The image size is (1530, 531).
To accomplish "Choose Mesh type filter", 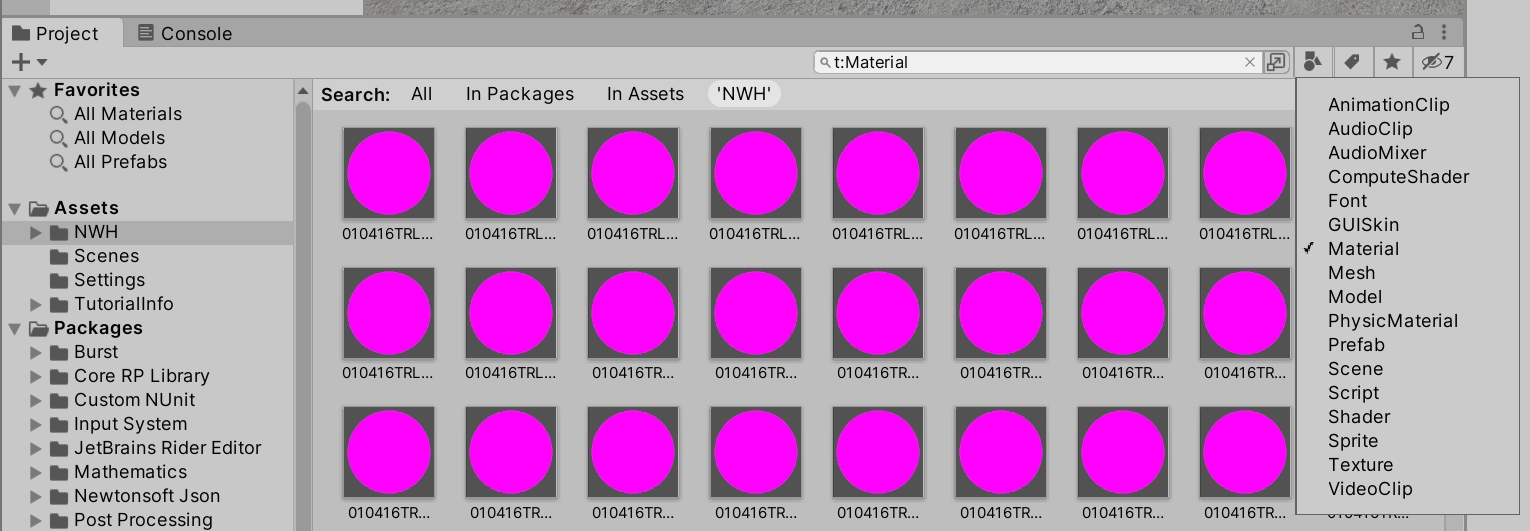I will pos(1351,273).
